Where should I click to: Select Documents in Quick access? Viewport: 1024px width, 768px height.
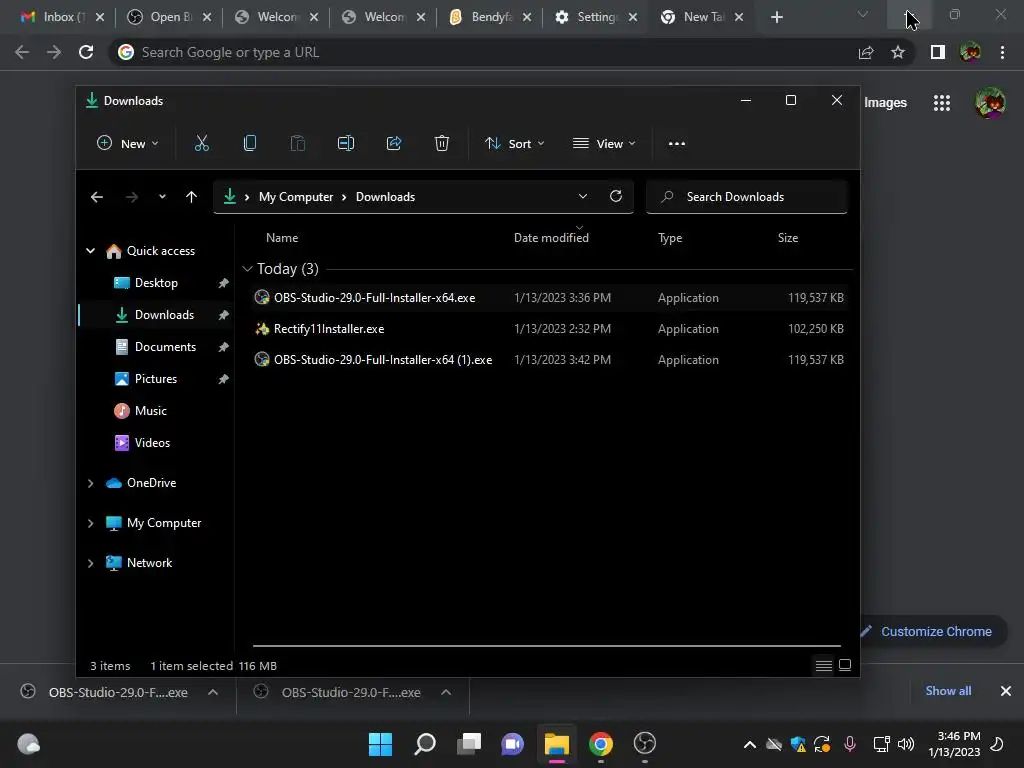(x=165, y=347)
